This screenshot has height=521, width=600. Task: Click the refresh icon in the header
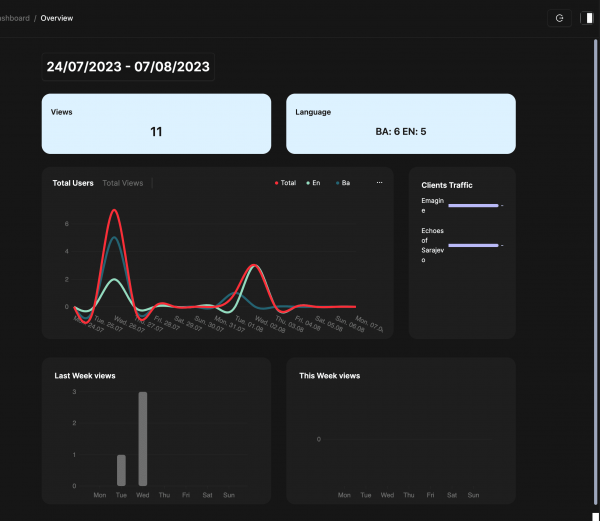(559, 18)
